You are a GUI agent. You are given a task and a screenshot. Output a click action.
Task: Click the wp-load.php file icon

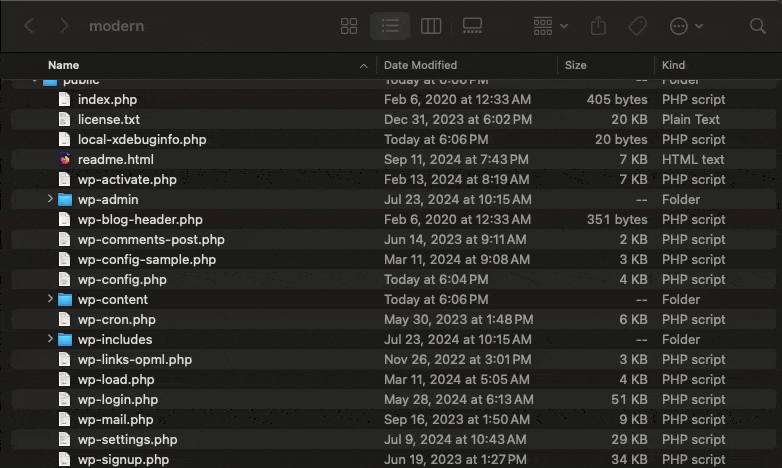click(x=64, y=379)
